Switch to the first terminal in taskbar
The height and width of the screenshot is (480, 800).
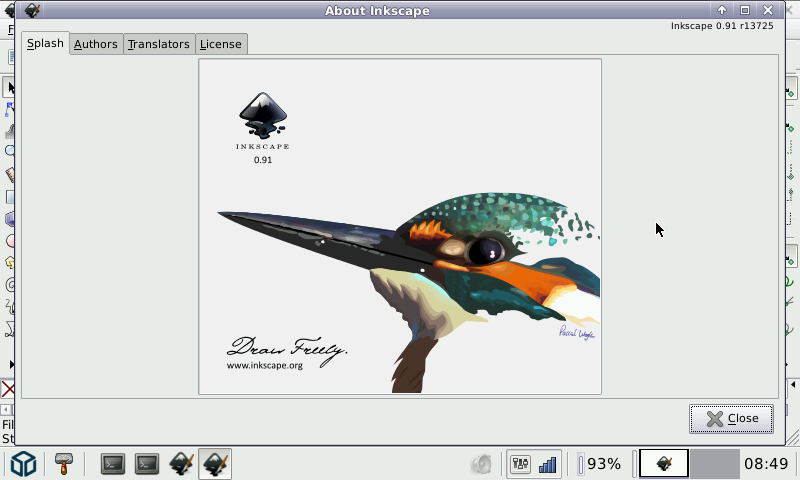[x=113, y=464]
